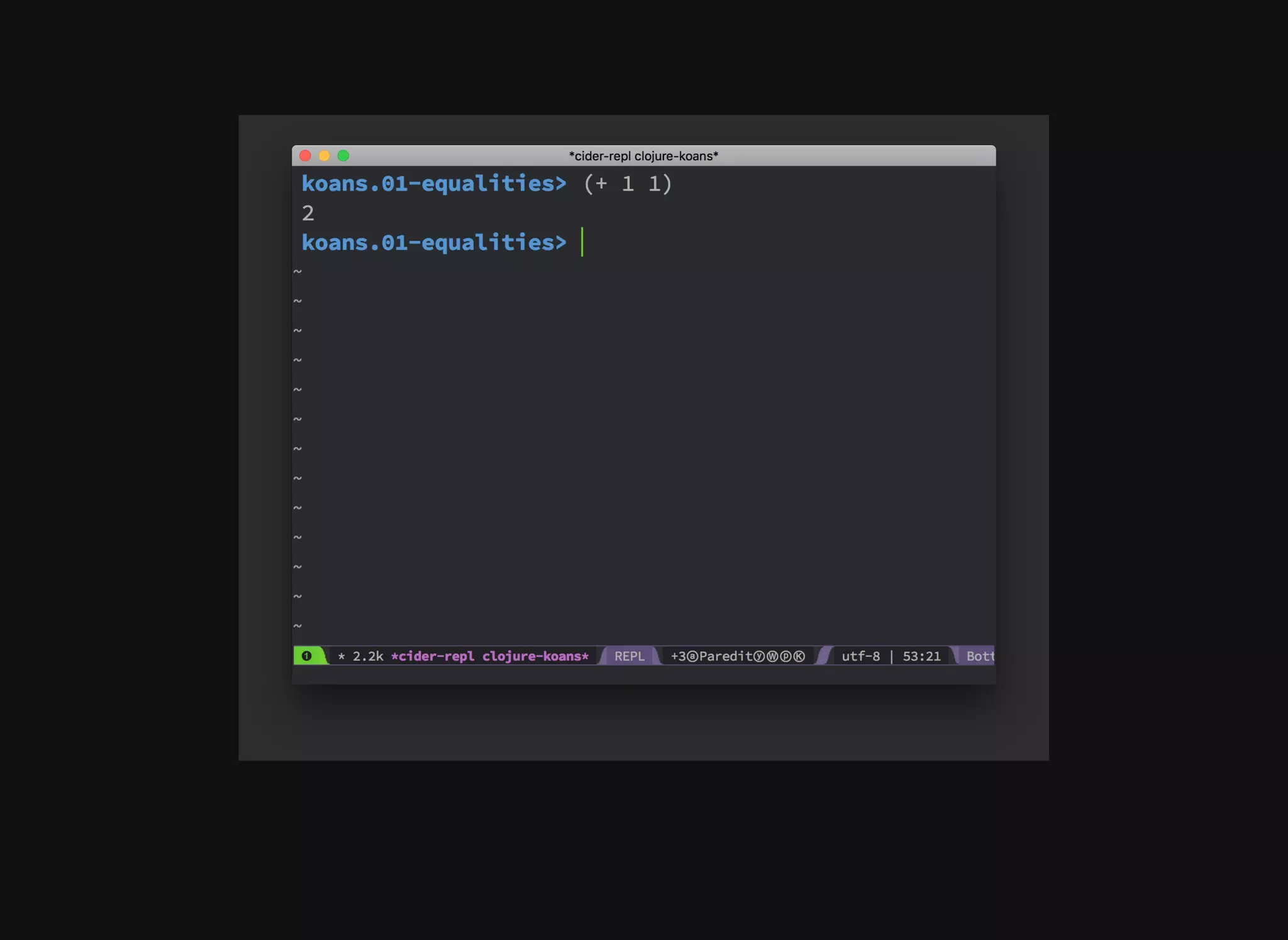This screenshot has width=1288, height=940.
Task: Click the circled a minor mode icon
Action: (x=692, y=656)
